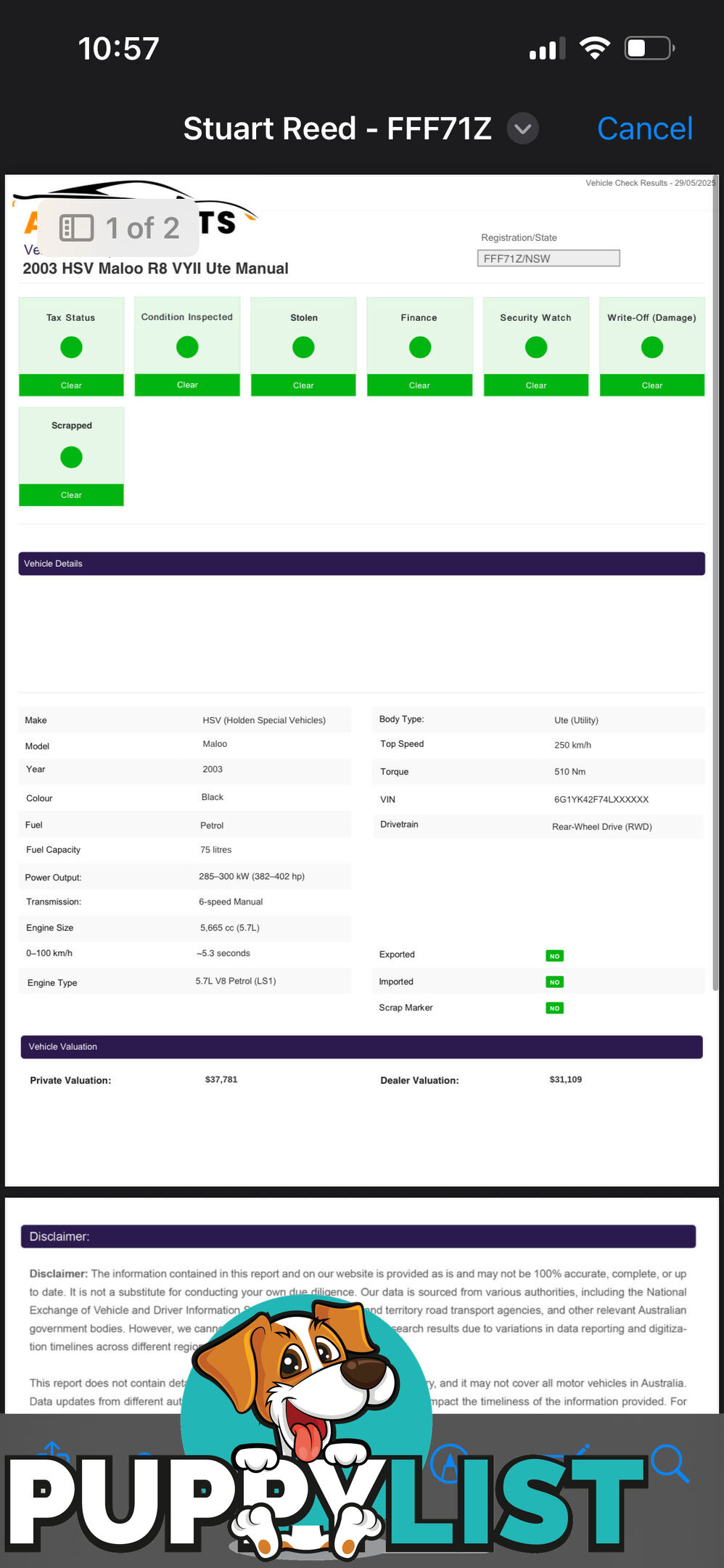This screenshot has height=1568, width=724.
Task: Tap the green dot under Stolen
Action: [303, 348]
